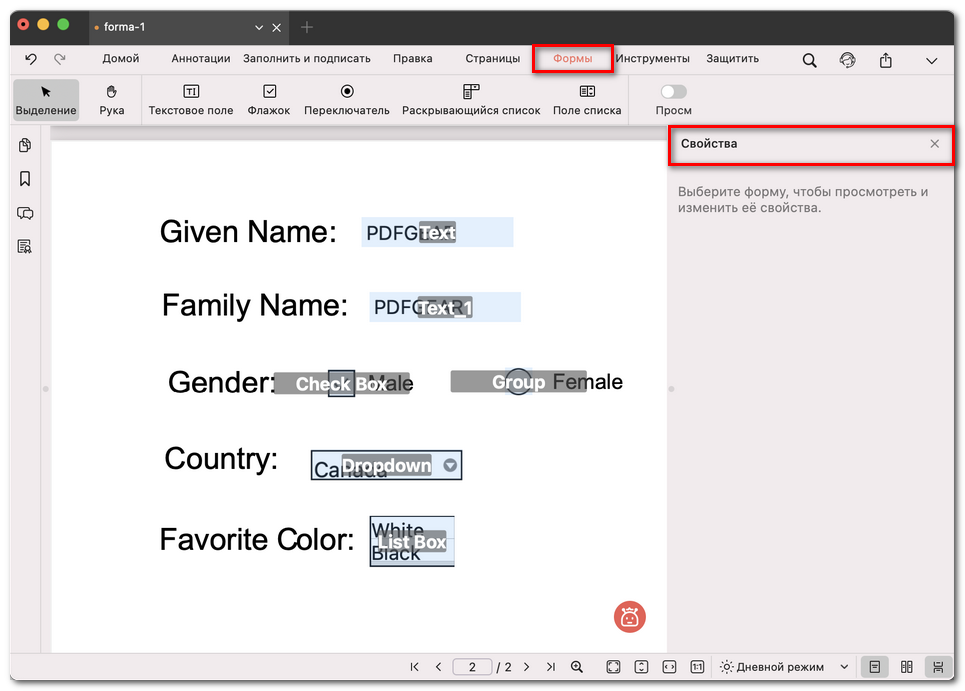Open the Дневной режим mode dropdown

tap(784, 667)
